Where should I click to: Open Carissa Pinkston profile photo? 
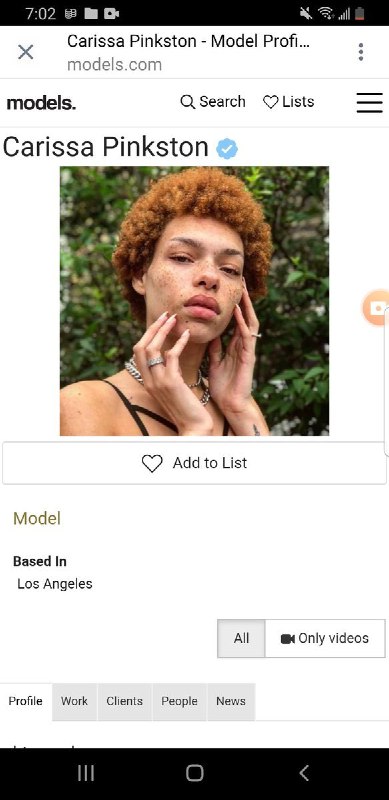194,301
